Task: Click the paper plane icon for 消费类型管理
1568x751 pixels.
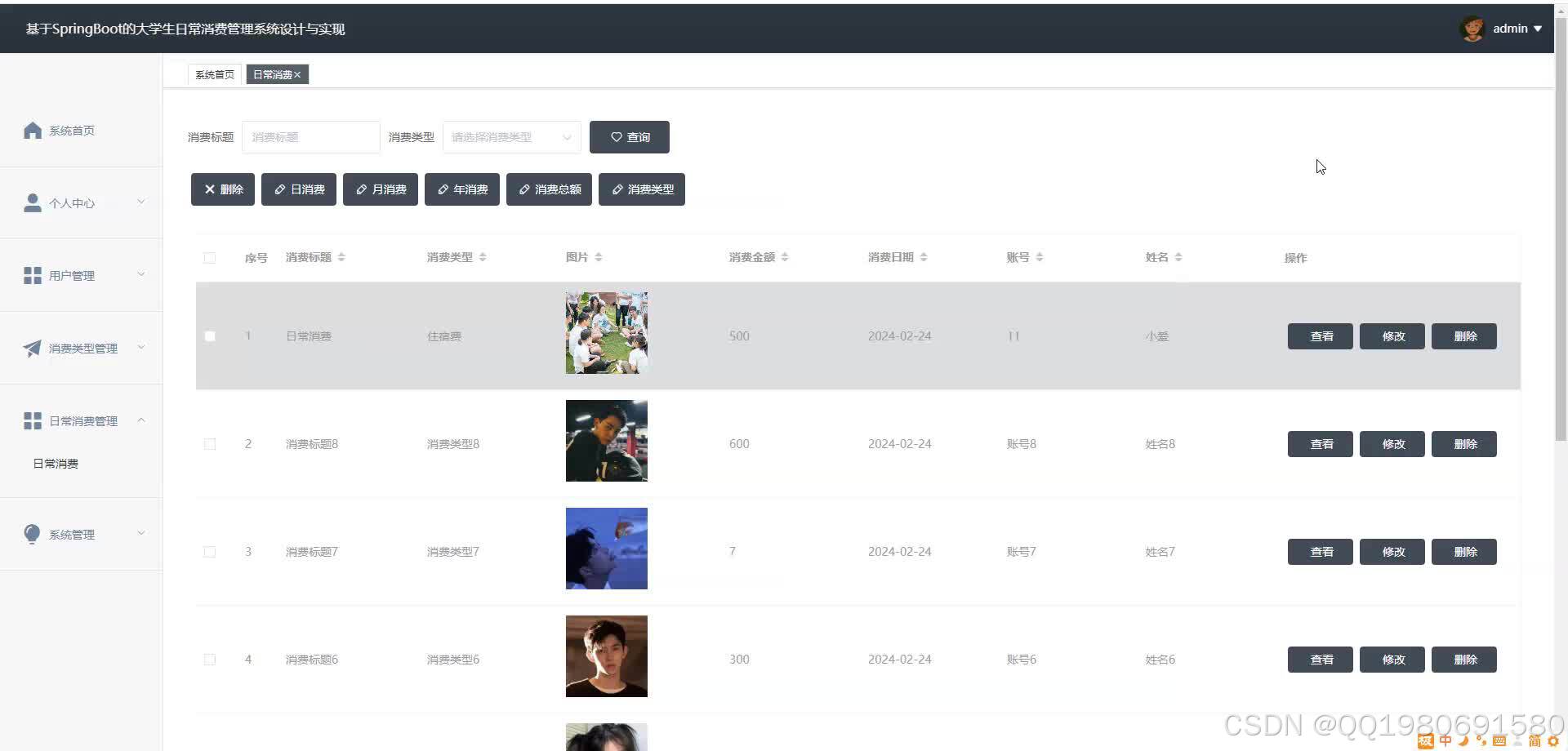Action: [33, 349]
